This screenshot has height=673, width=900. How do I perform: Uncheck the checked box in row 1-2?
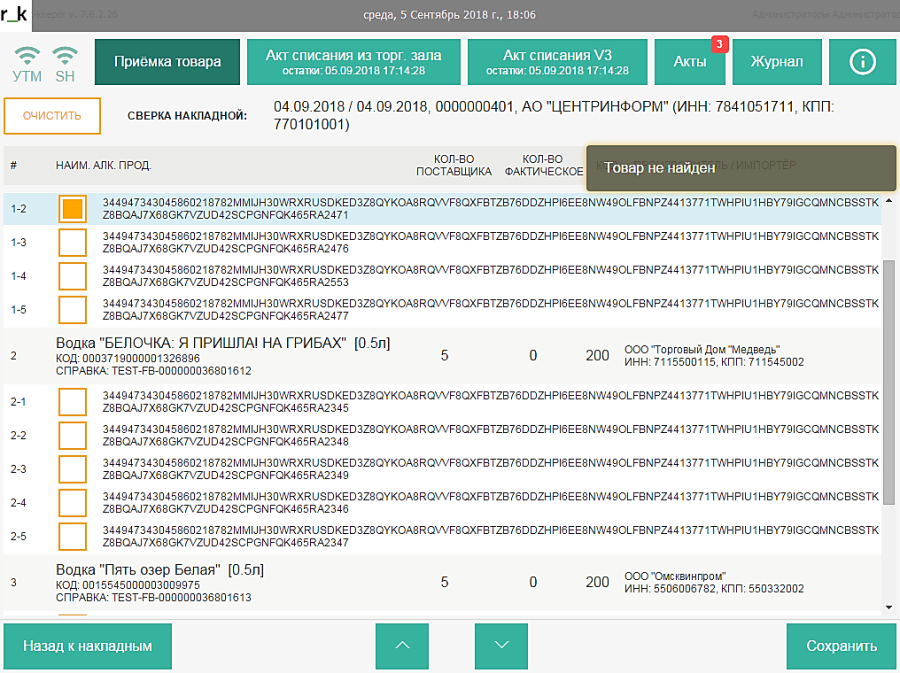point(73,209)
